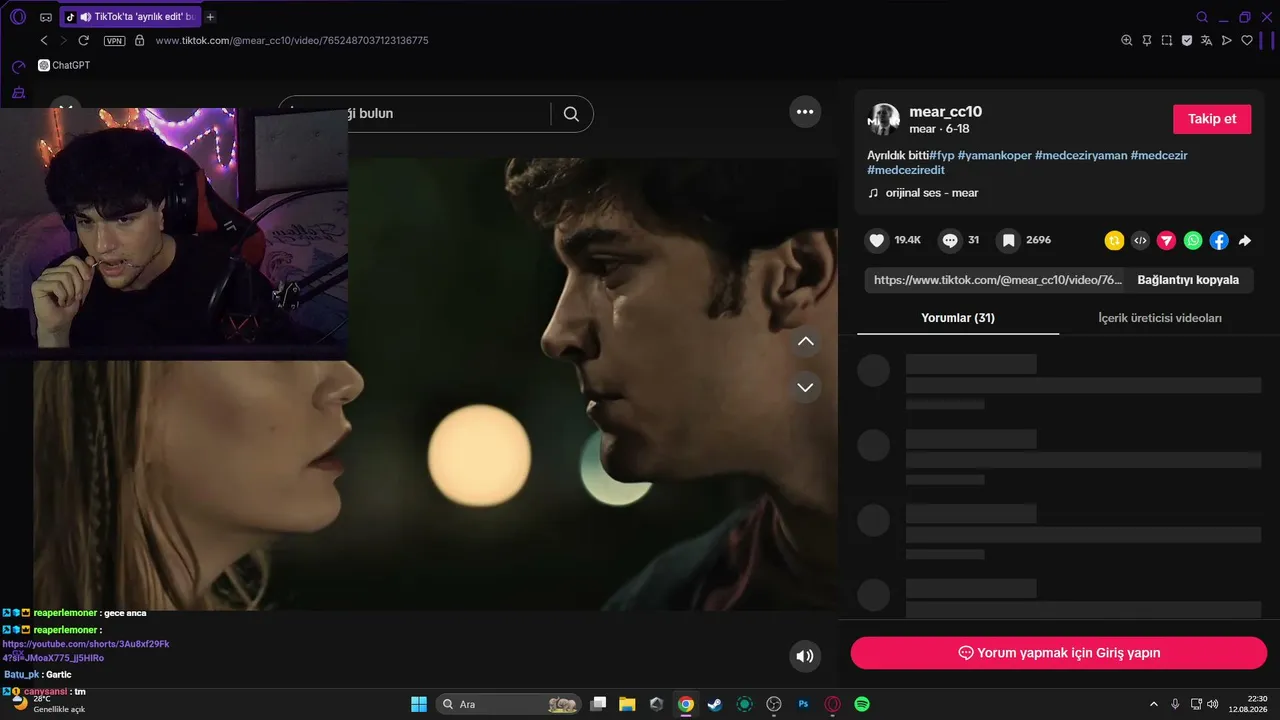Click the TikTok URL address field
This screenshot has height=720, width=1280.
292,40
